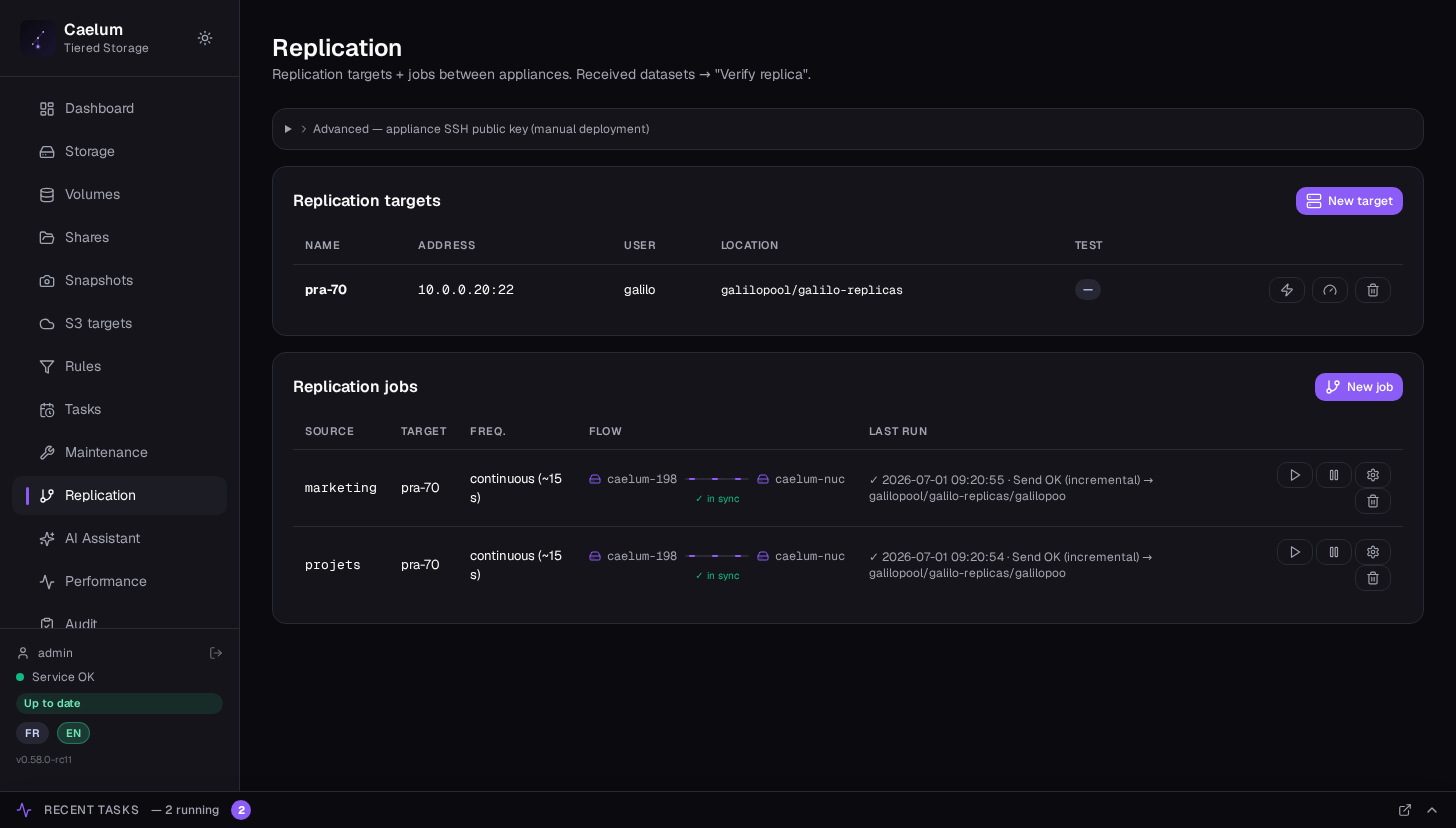Screen dimensions: 1456x828
Task: Switch language to EN
Action: point(73,733)
